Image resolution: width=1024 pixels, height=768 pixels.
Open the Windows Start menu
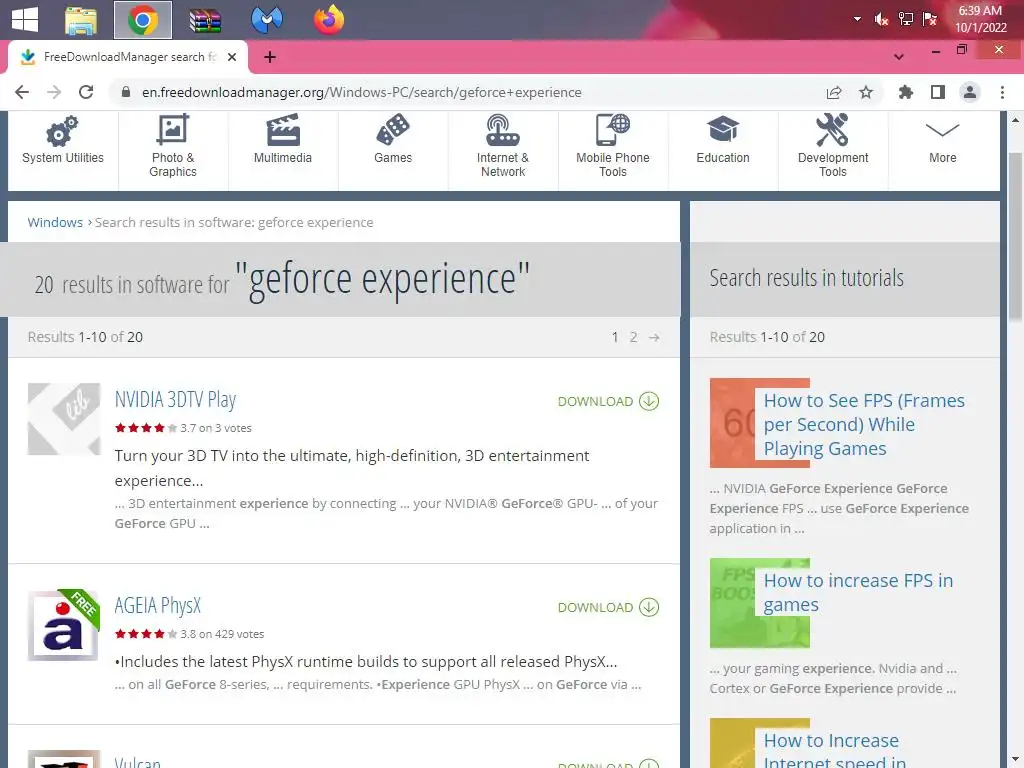(25, 19)
